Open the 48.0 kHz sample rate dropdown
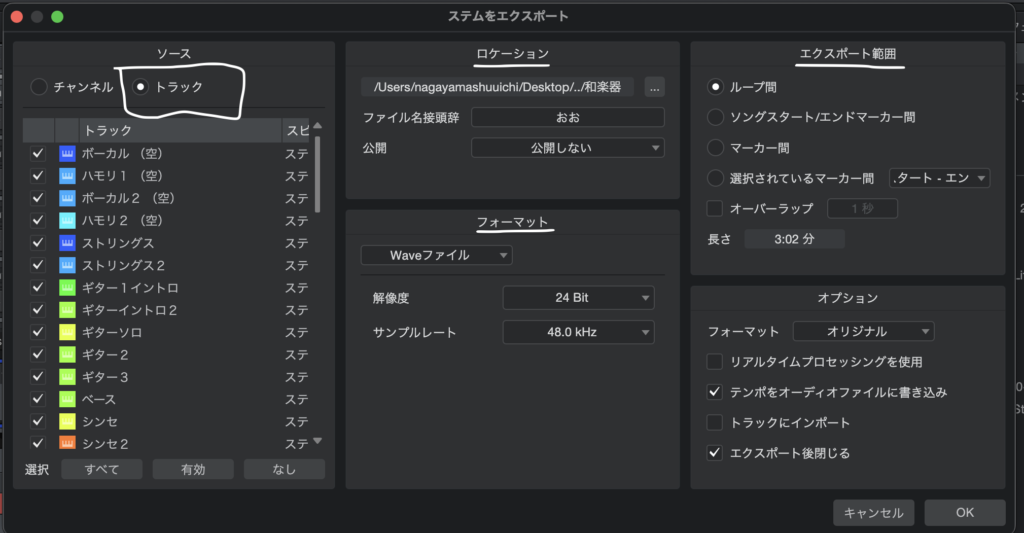Screen dimensions: 1024x533 click(x=578, y=332)
